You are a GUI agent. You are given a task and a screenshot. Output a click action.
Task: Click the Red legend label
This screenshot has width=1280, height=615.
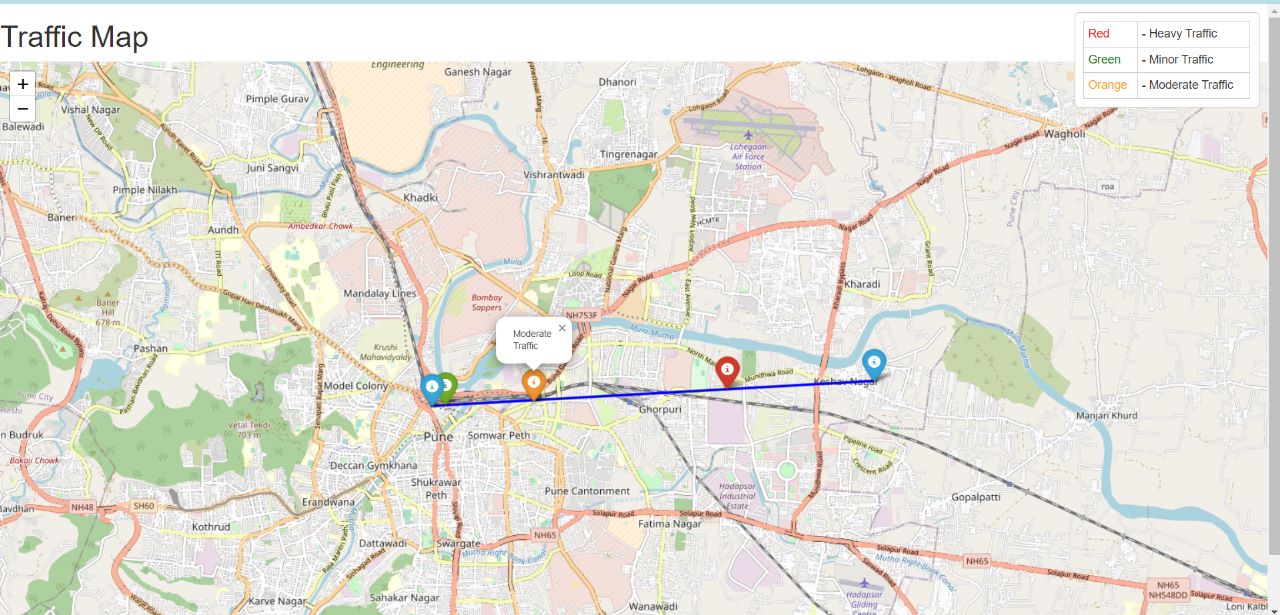(x=1098, y=34)
